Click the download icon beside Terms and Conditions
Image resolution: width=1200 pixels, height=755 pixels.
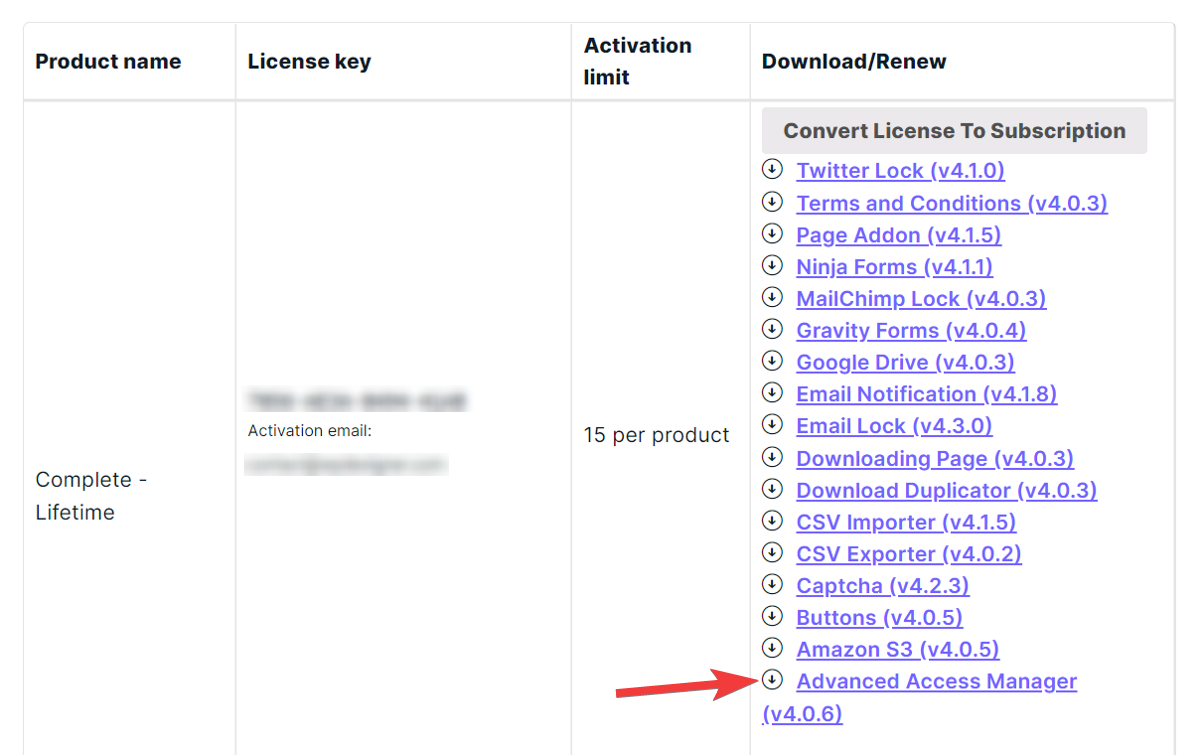772,201
